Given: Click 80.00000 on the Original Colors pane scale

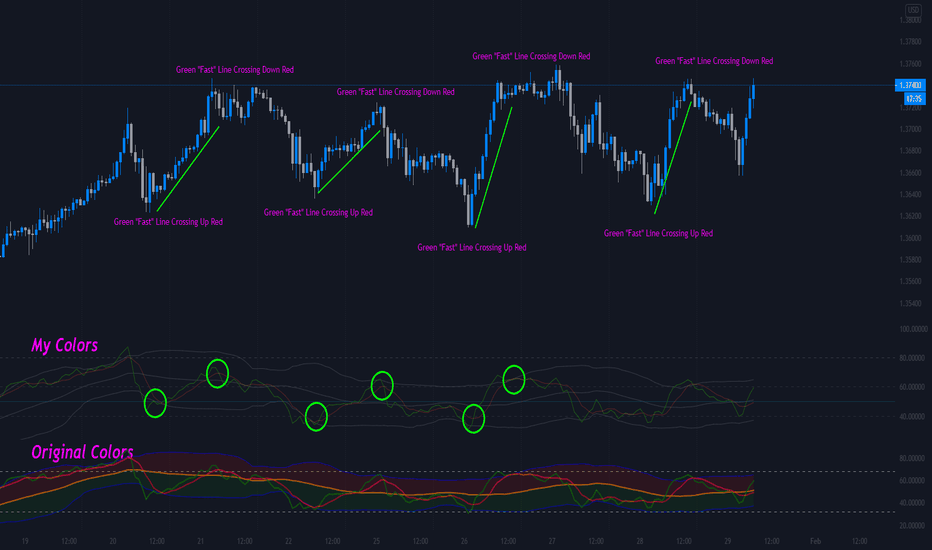Looking at the screenshot, I should (913, 458).
